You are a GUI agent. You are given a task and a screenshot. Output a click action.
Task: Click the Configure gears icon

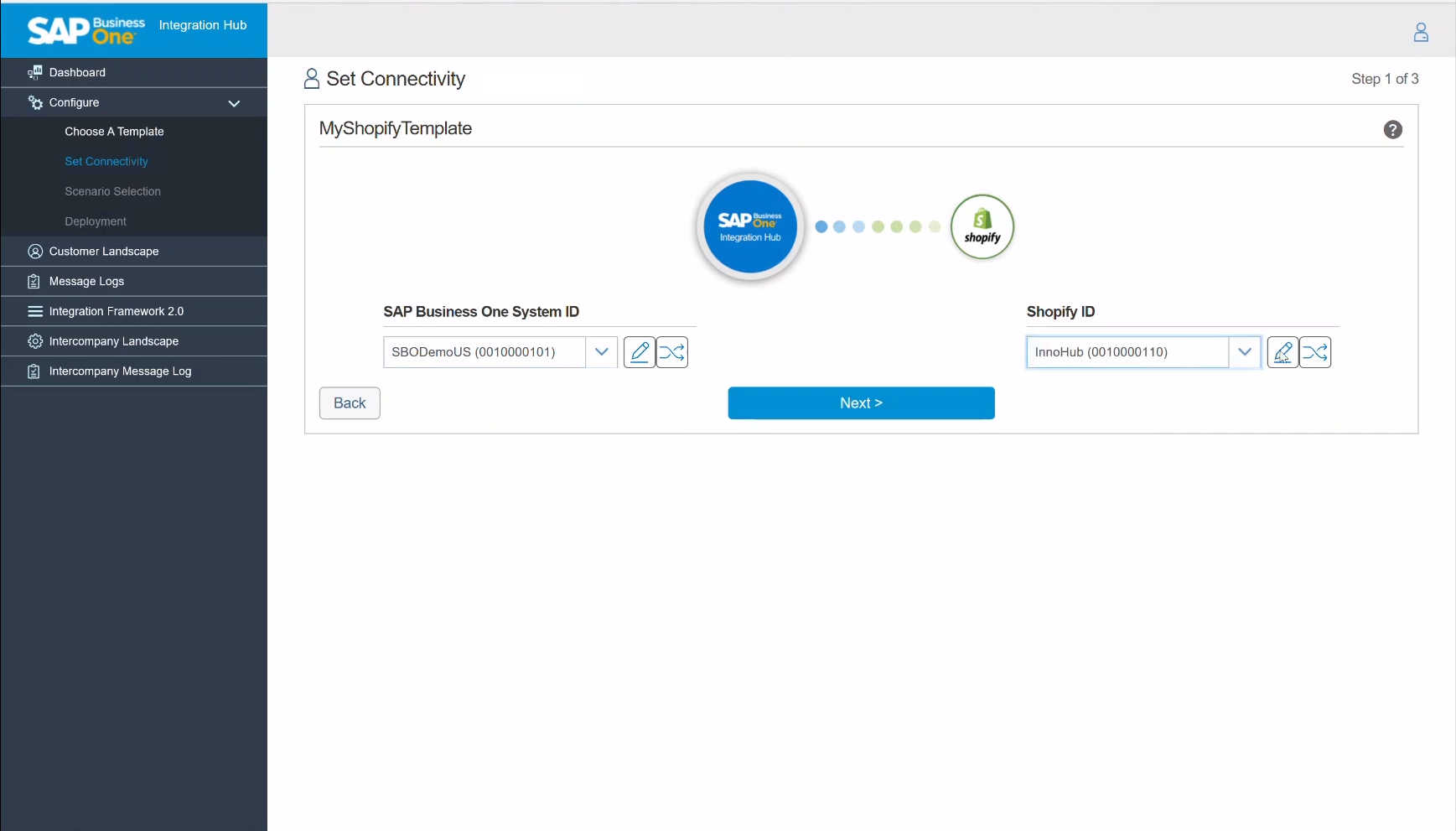pyautogui.click(x=35, y=102)
